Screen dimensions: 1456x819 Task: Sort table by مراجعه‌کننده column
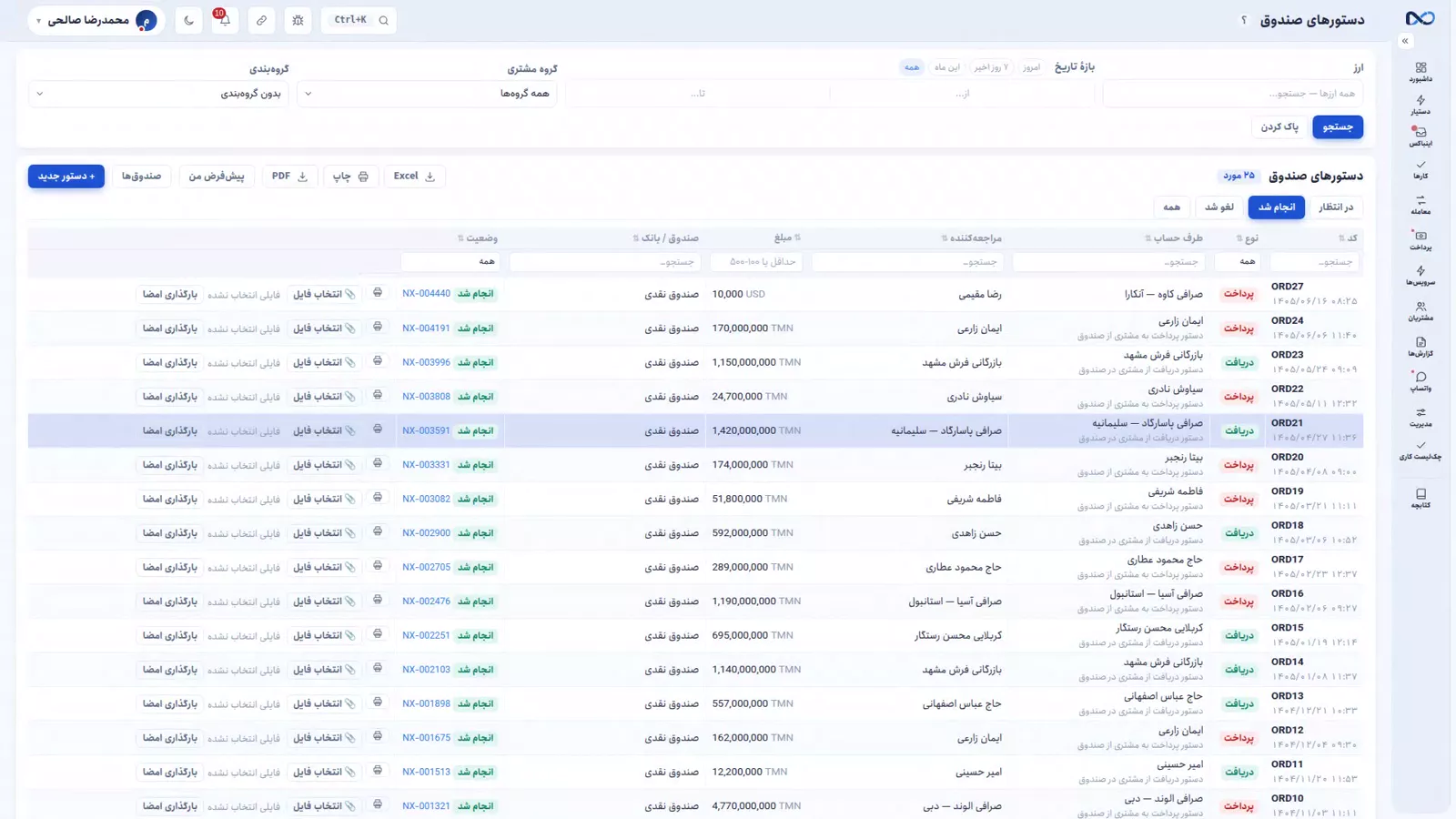pyautogui.click(x=971, y=238)
